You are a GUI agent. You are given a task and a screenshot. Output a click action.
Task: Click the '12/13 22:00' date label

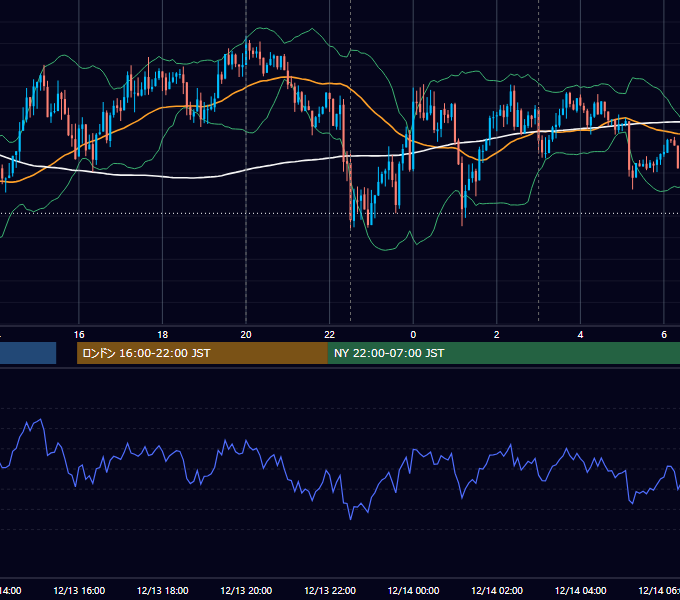click(x=330, y=590)
